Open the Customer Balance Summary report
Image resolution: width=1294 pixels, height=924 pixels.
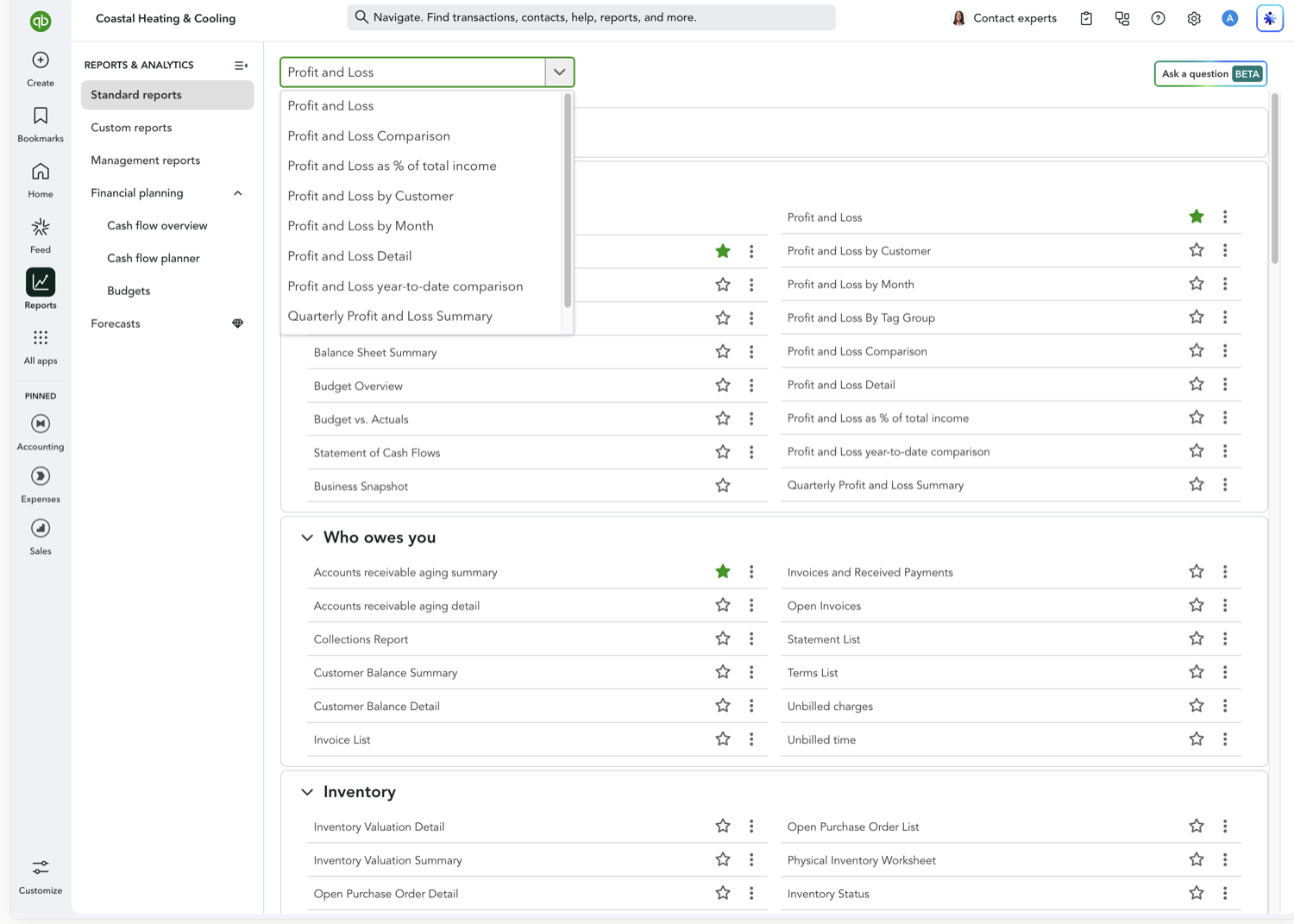pos(386,673)
